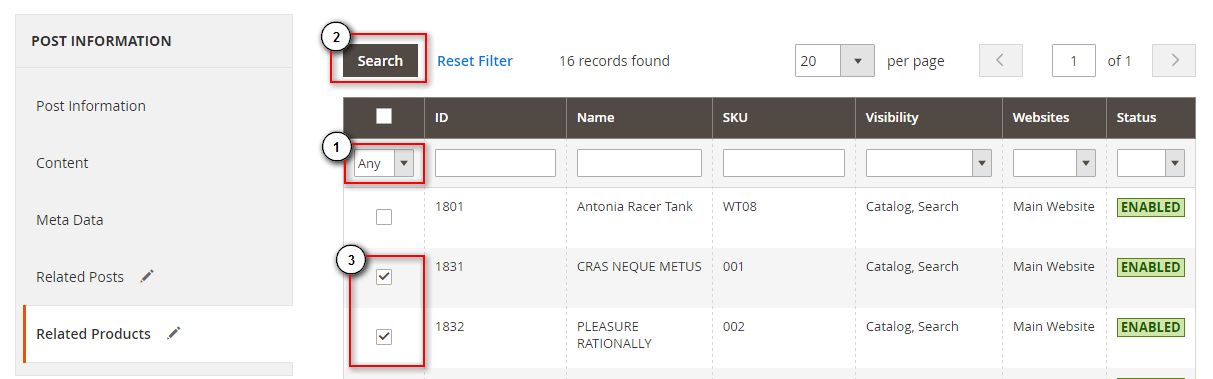Click the Search button
1213x379 pixels.
380,61
